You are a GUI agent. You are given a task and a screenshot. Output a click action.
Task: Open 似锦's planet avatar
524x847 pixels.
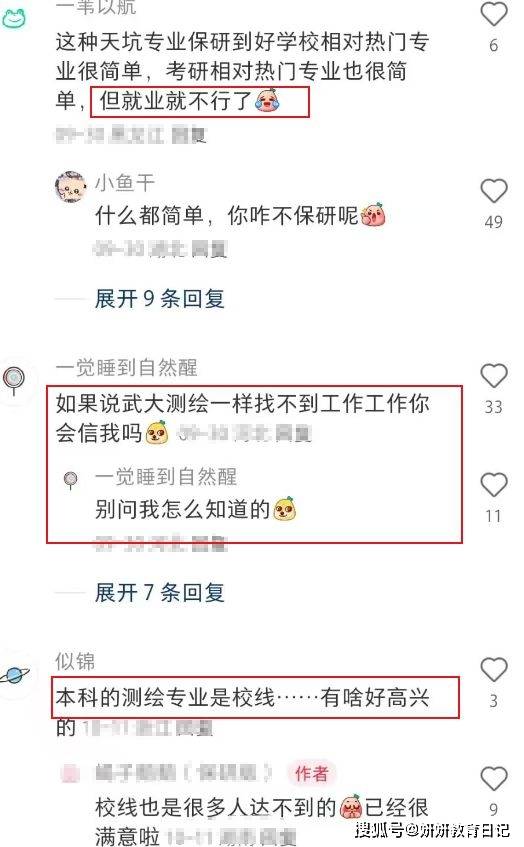click(x=15, y=676)
